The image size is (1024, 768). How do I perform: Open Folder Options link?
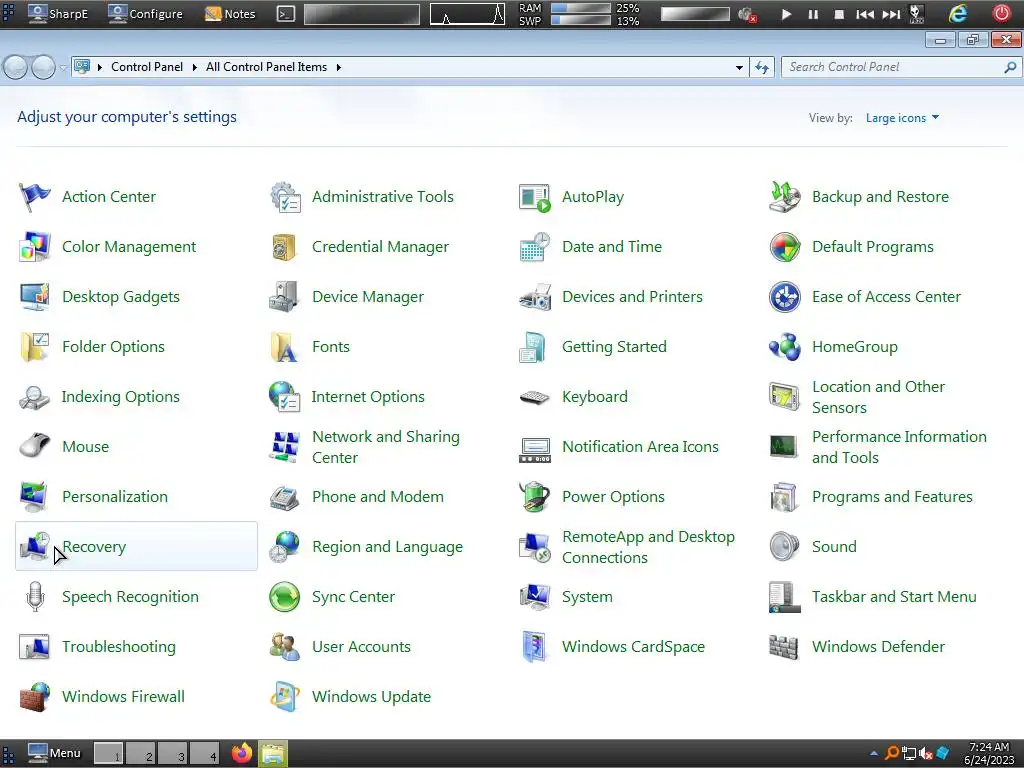[114, 347]
